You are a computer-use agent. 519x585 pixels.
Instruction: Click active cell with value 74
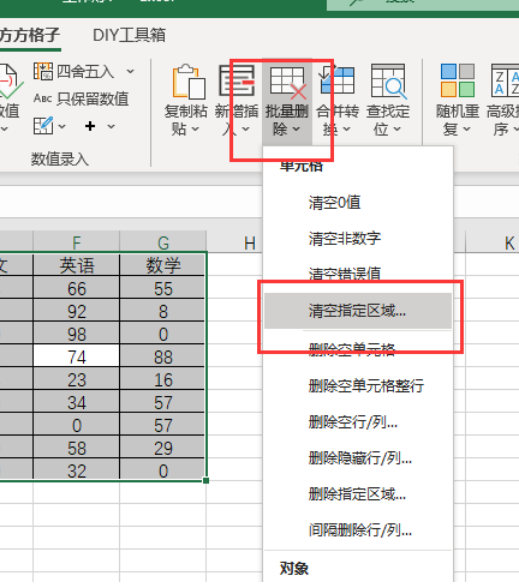coord(76,356)
